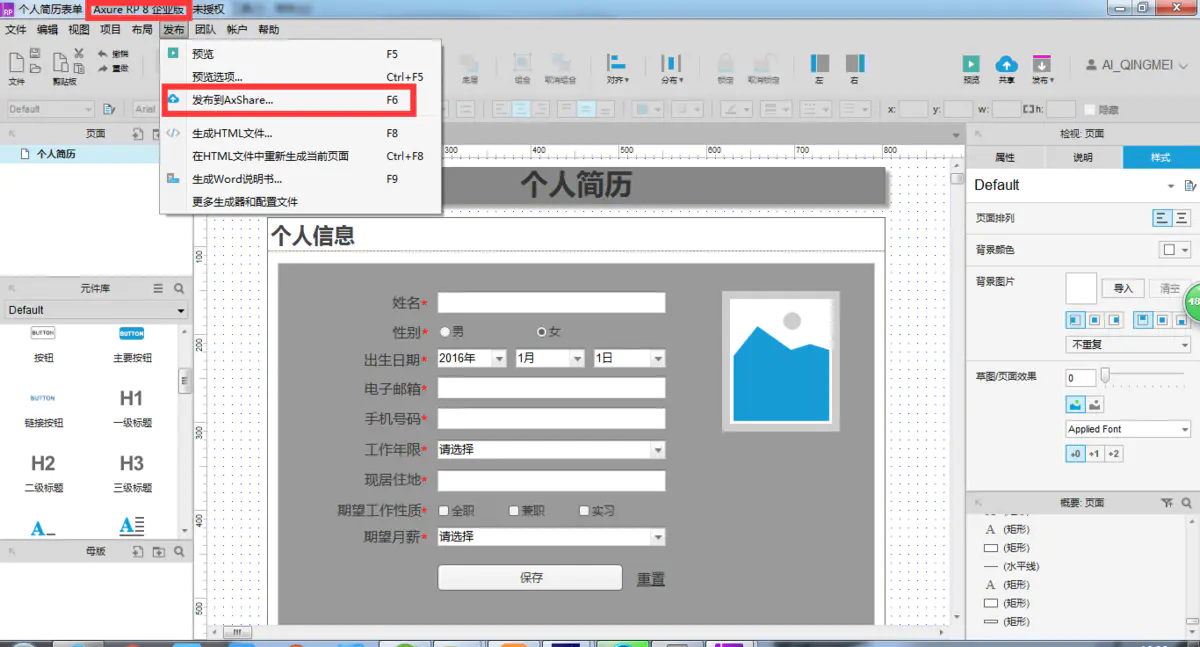
Task: Select the 男 radio button
Action: coord(445,331)
